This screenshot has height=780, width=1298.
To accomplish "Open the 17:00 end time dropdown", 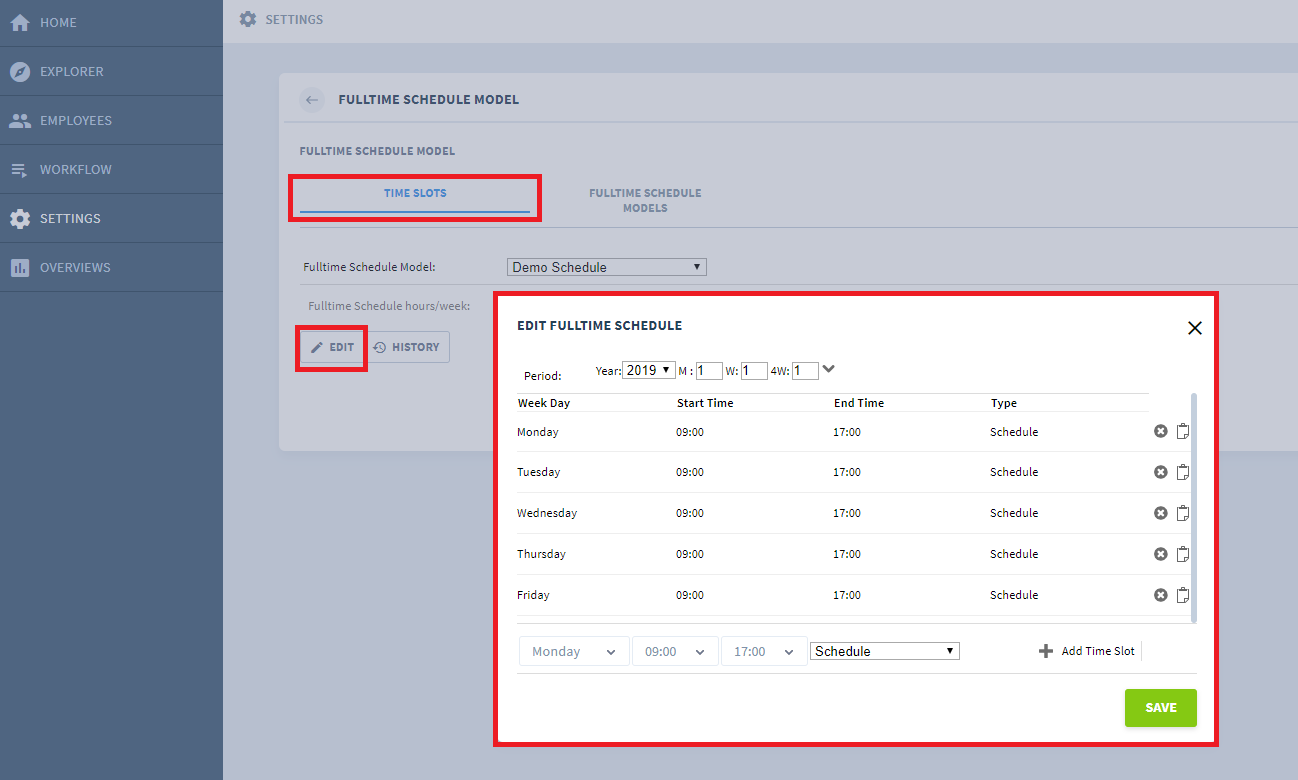I will coord(764,651).
